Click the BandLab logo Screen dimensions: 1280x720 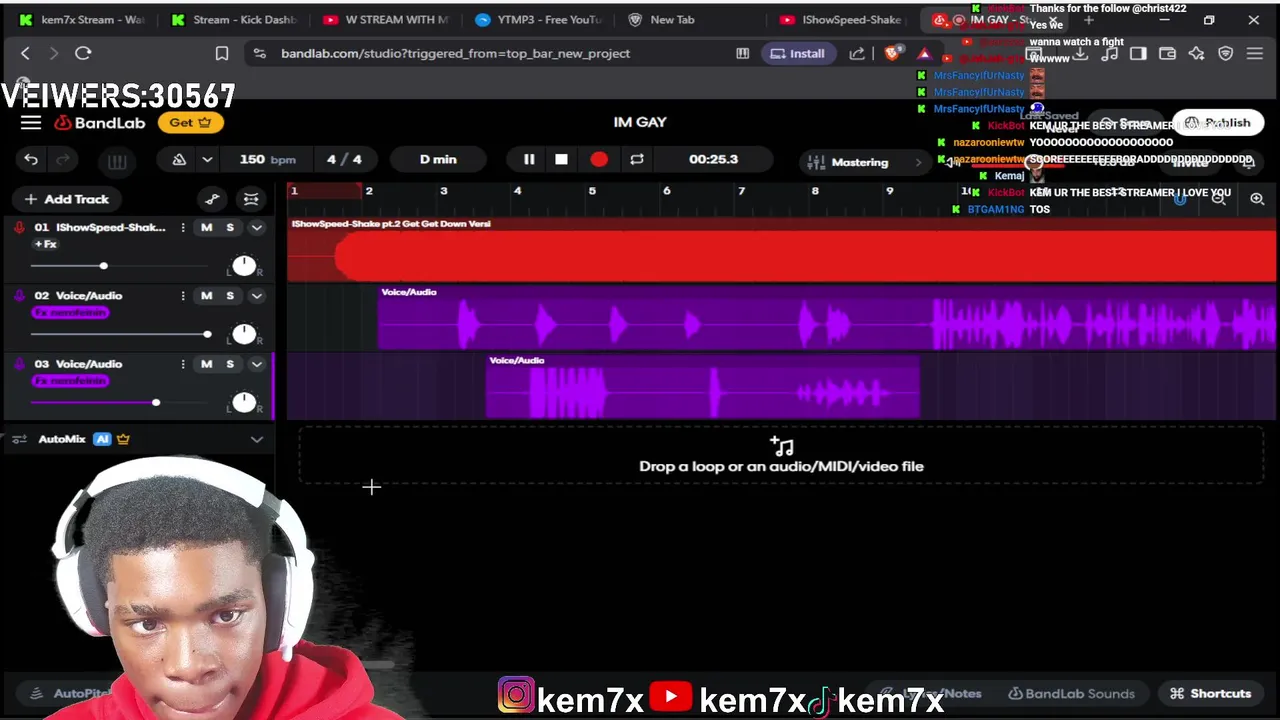(100, 122)
